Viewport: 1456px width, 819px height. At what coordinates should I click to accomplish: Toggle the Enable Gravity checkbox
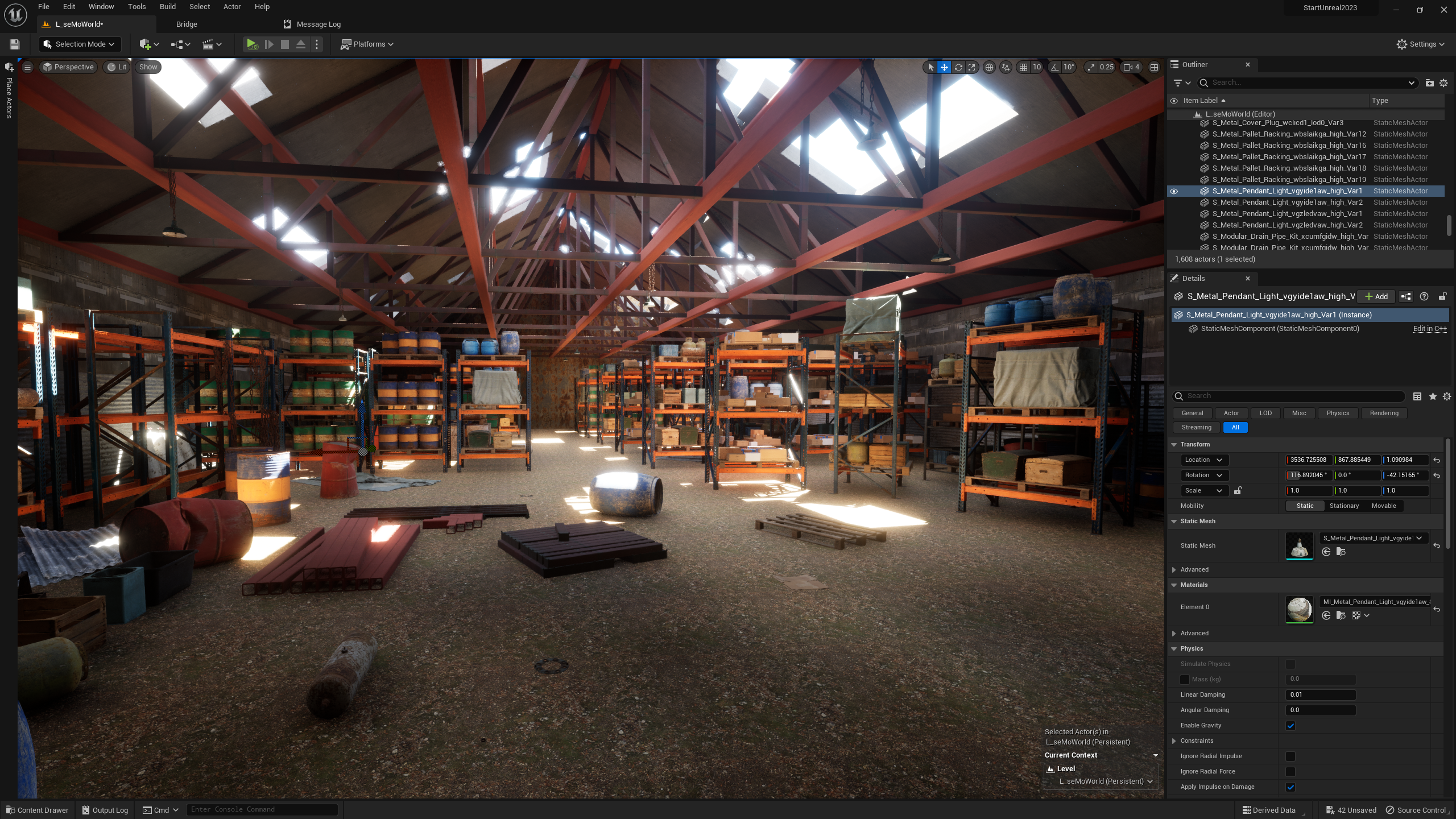click(x=1290, y=726)
